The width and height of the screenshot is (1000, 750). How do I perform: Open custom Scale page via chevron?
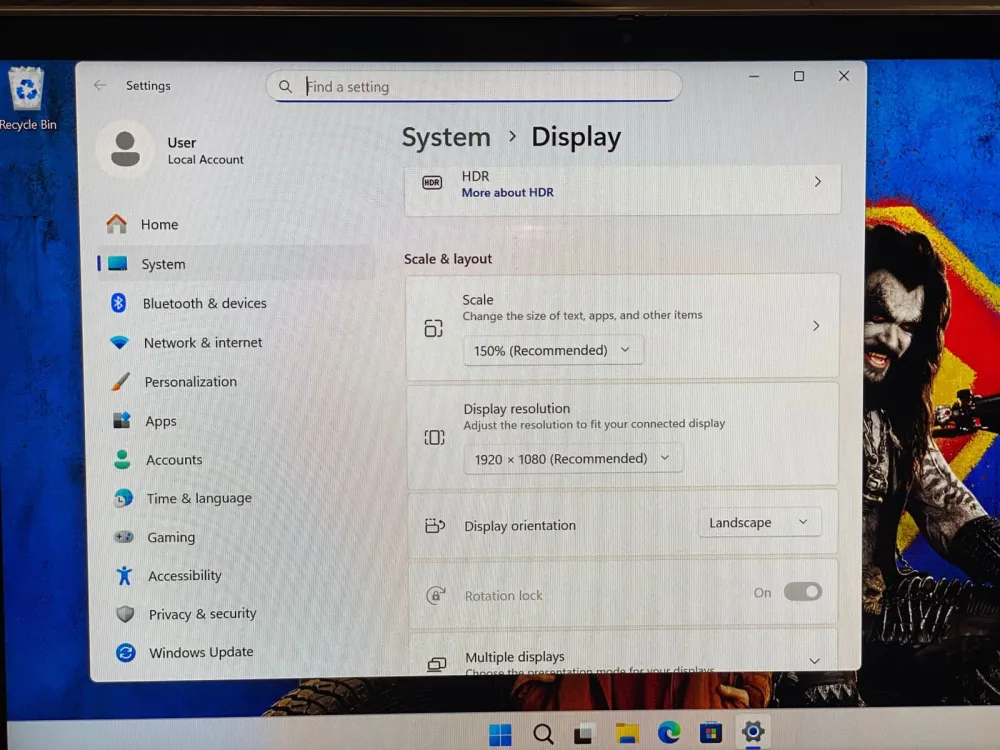(x=816, y=326)
